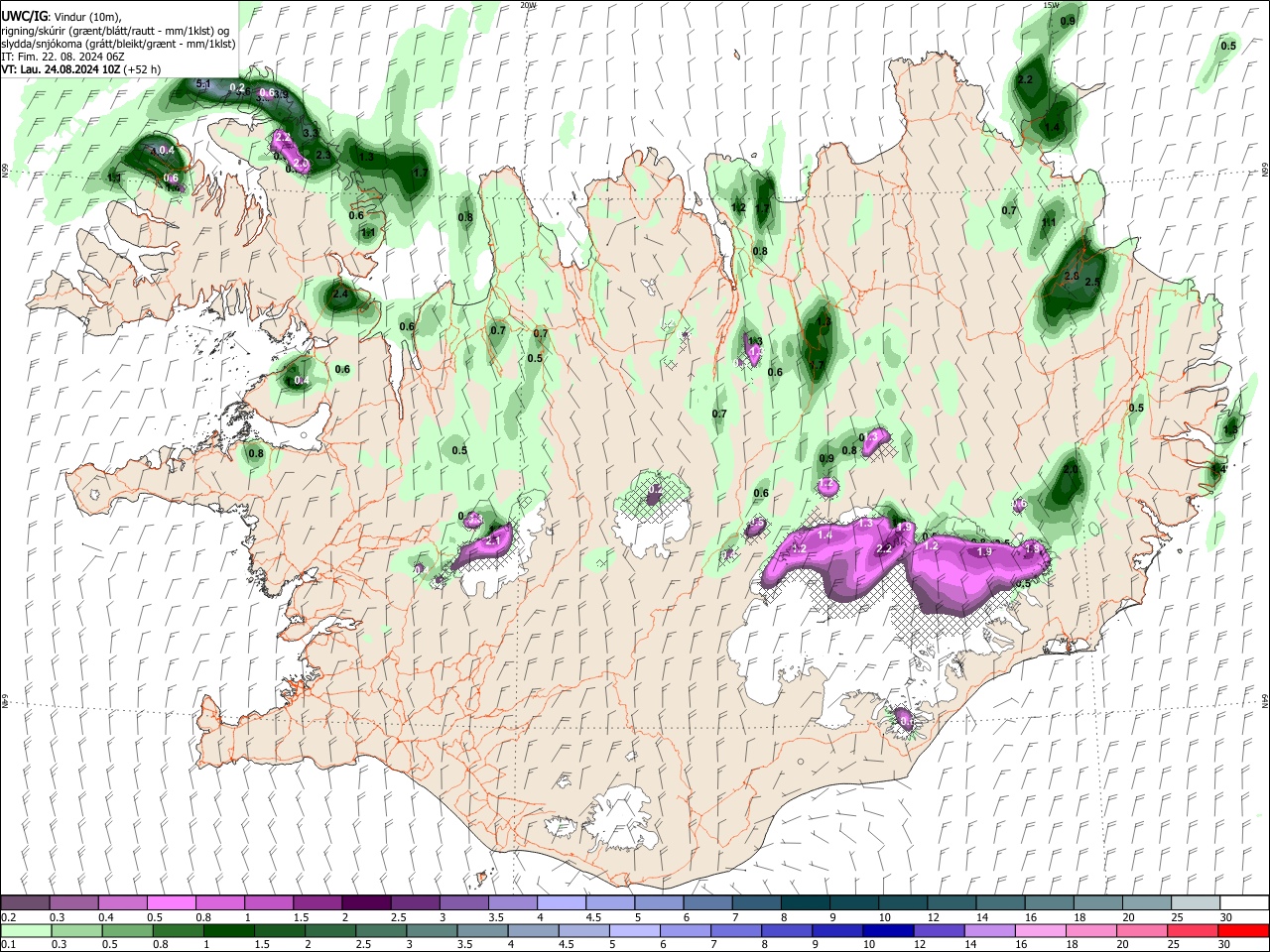Image resolution: width=1270 pixels, height=952 pixels.
Task: Click the 'VT: Lau. 24.08.2024 10Z' valid time
Action: [62, 69]
